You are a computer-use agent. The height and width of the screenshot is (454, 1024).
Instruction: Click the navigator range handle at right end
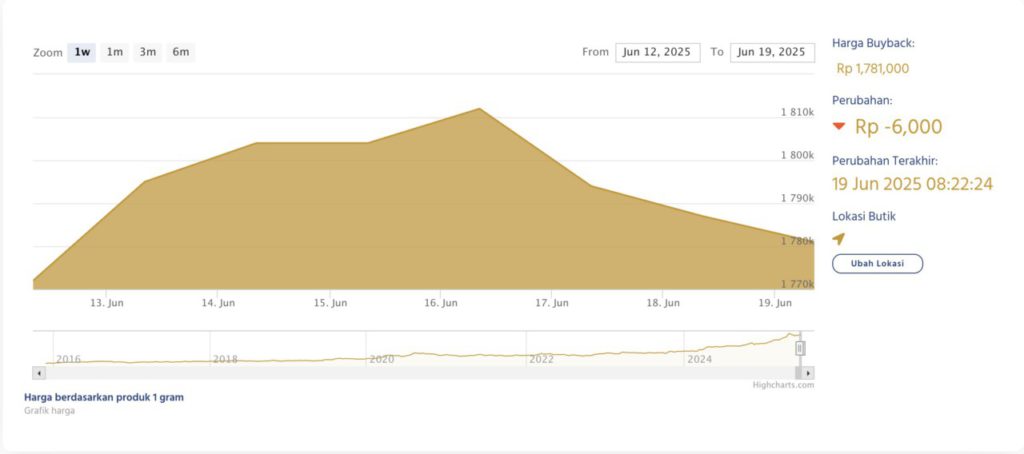pyautogui.click(x=800, y=348)
